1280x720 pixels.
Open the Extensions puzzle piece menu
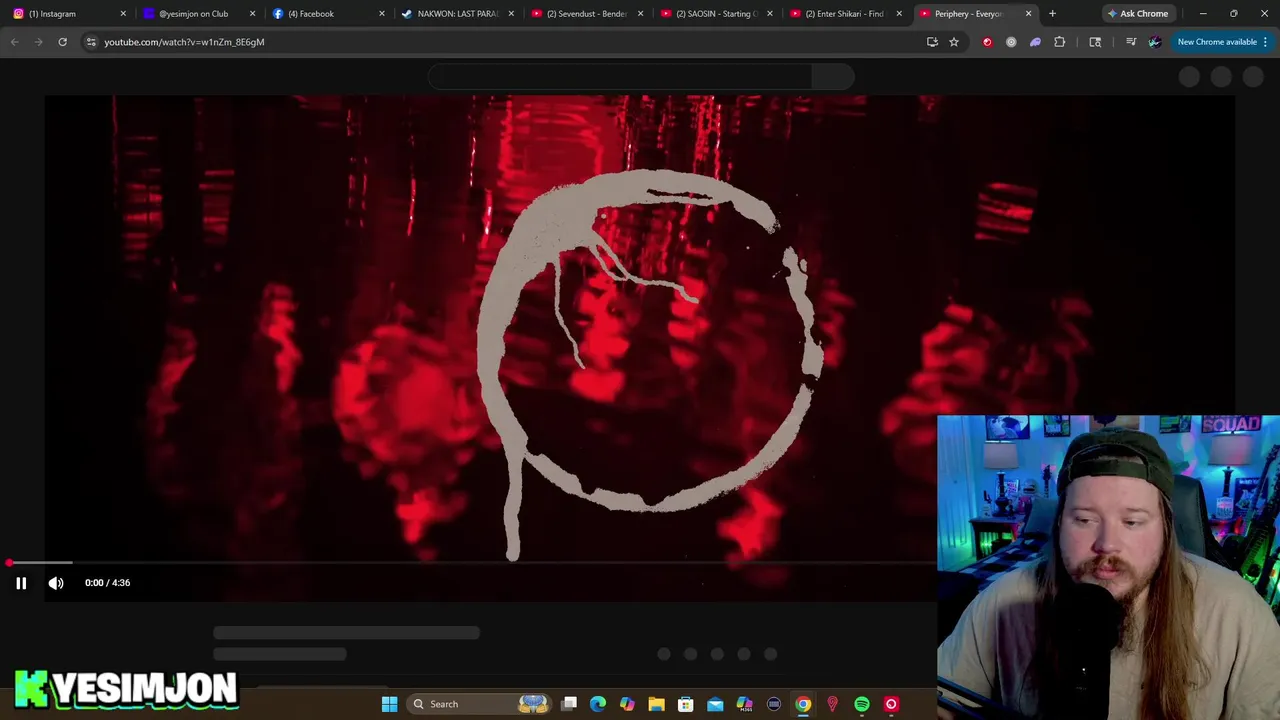(1060, 42)
